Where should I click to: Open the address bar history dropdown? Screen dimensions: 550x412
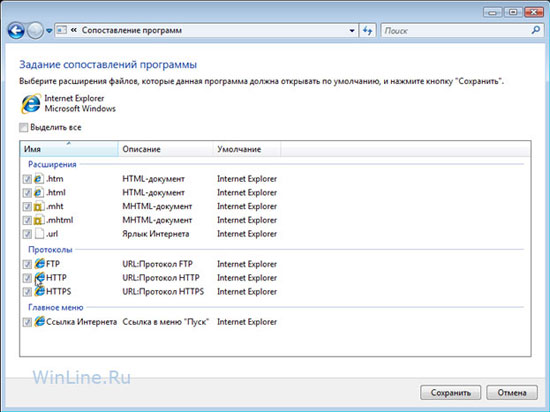pyautogui.click(x=352, y=31)
